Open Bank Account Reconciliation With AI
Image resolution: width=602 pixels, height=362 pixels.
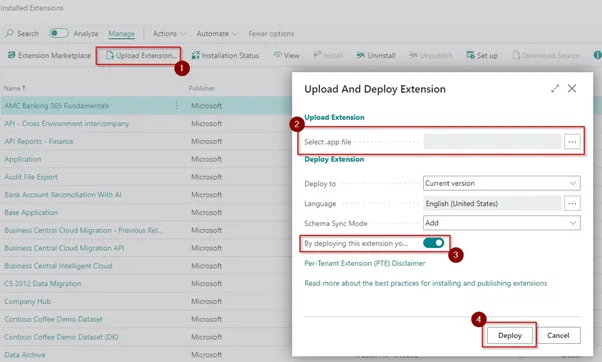pos(63,195)
